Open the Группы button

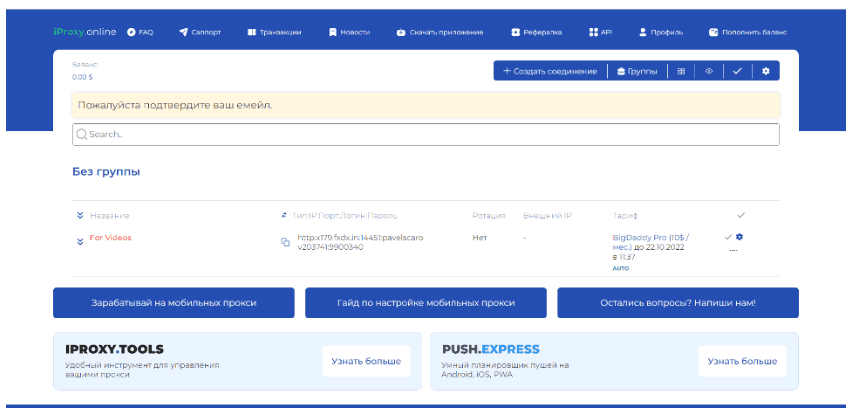[x=637, y=71]
